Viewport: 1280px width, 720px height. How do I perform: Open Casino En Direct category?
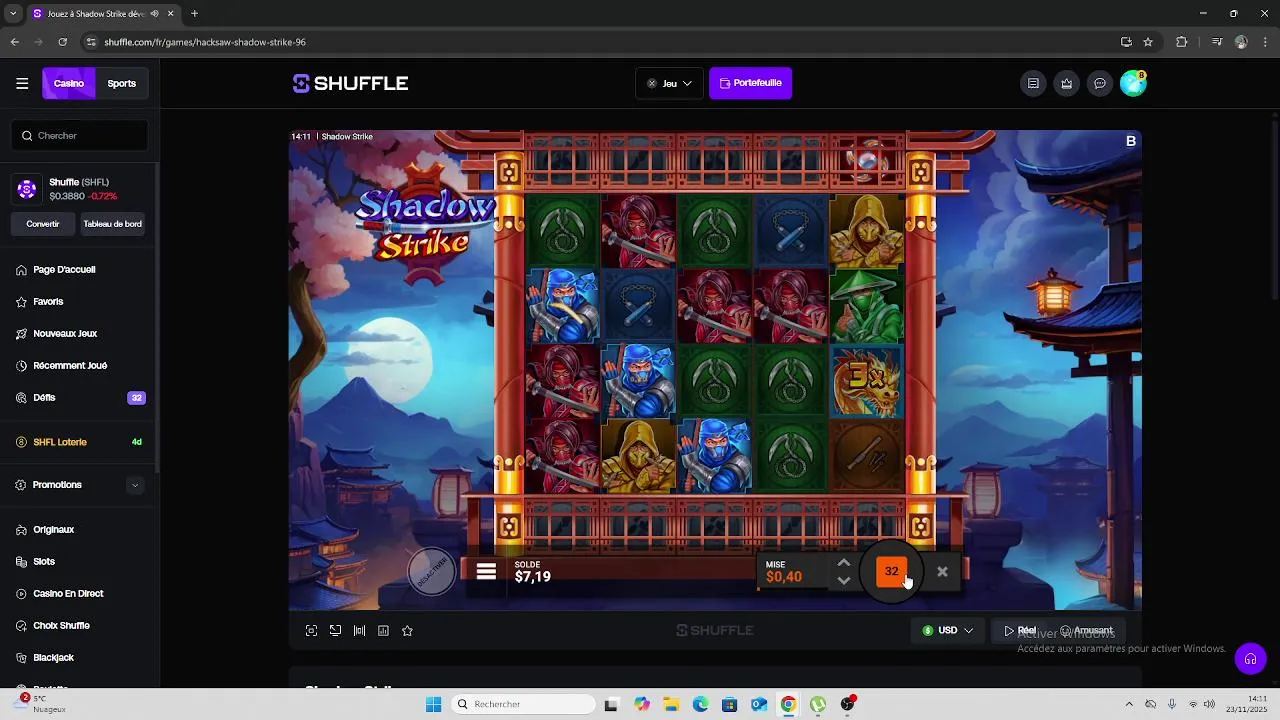(x=68, y=594)
